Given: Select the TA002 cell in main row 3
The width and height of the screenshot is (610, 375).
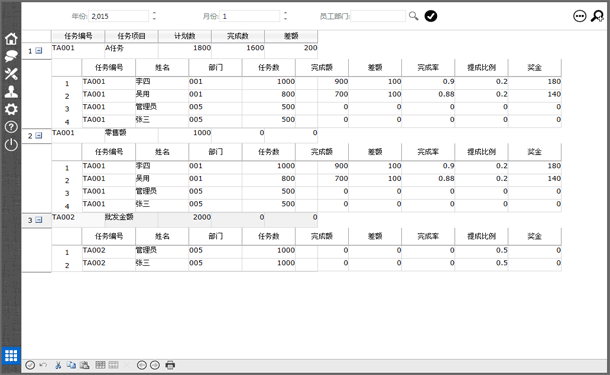Looking at the screenshot, I should tap(78, 220).
